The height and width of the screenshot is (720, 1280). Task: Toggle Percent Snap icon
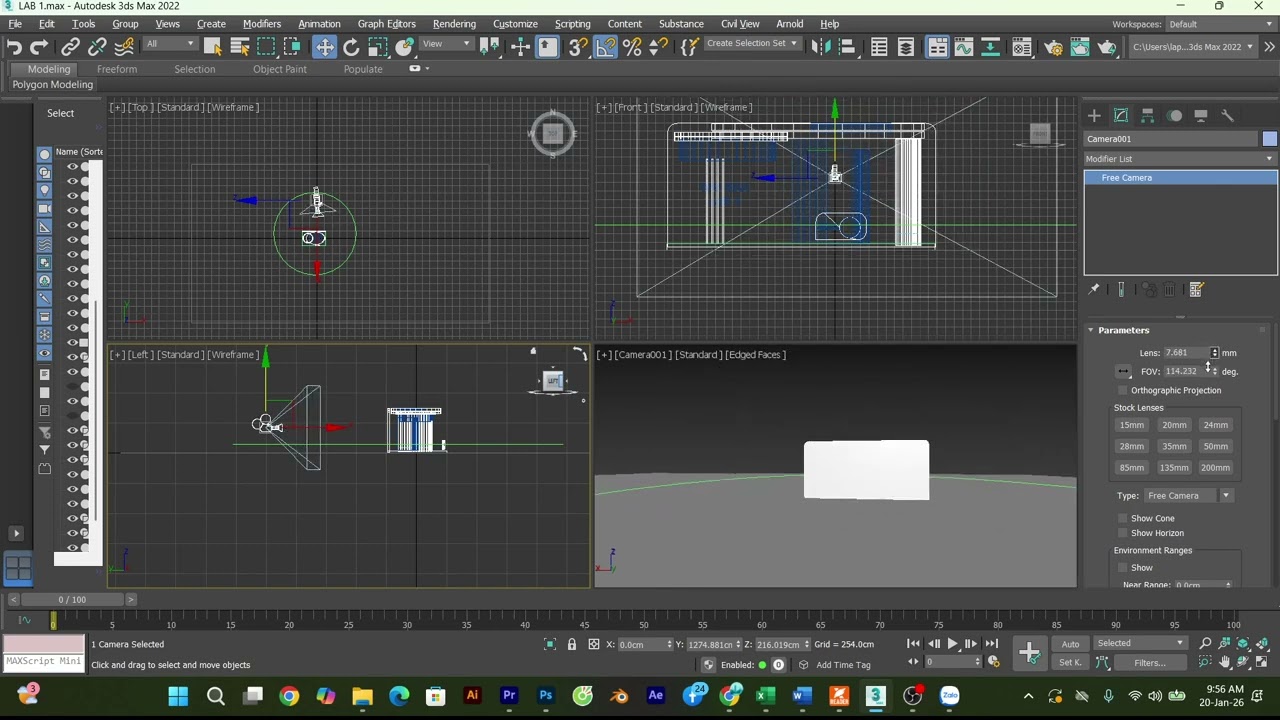point(632,47)
